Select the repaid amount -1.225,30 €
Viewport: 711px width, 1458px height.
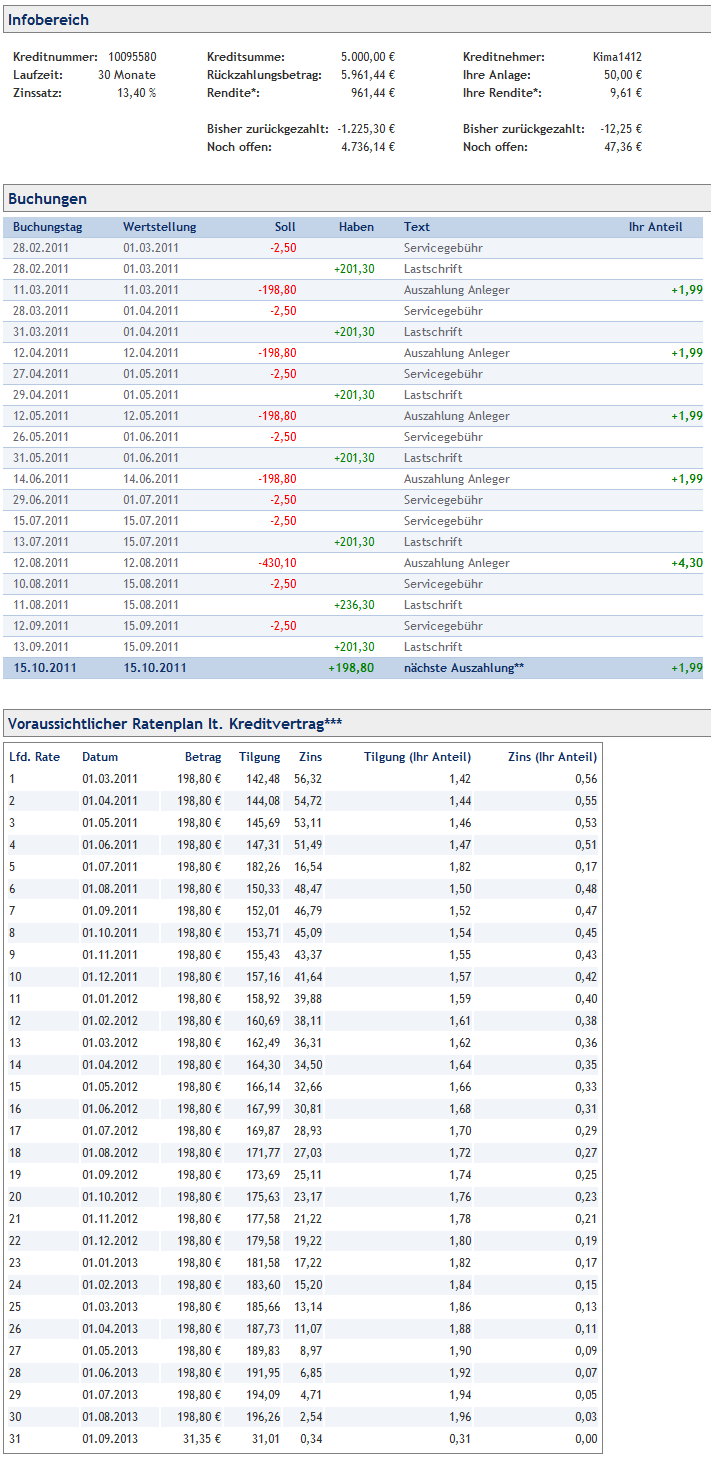[x=366, y=129]
